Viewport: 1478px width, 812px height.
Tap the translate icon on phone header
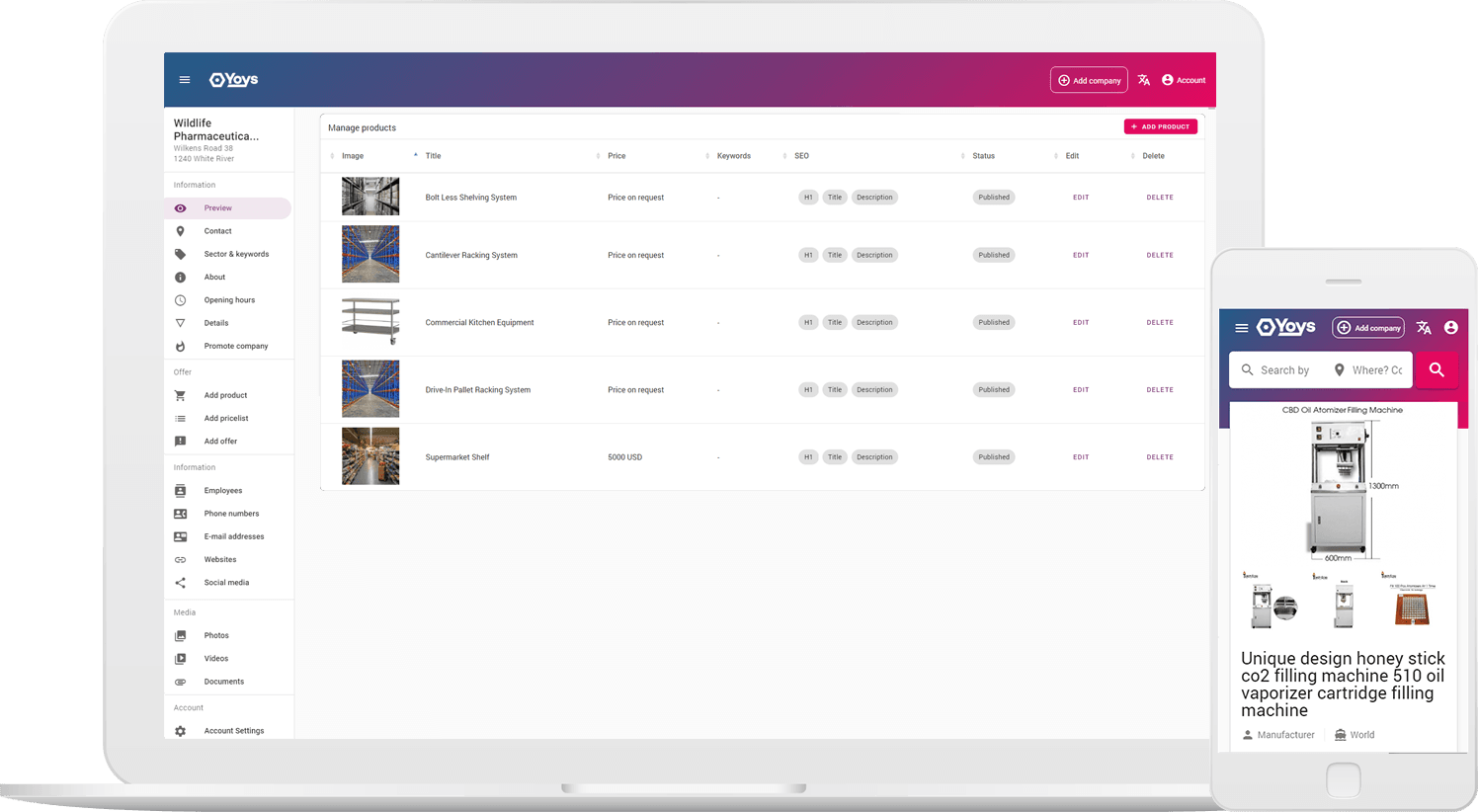point(1423,328)
